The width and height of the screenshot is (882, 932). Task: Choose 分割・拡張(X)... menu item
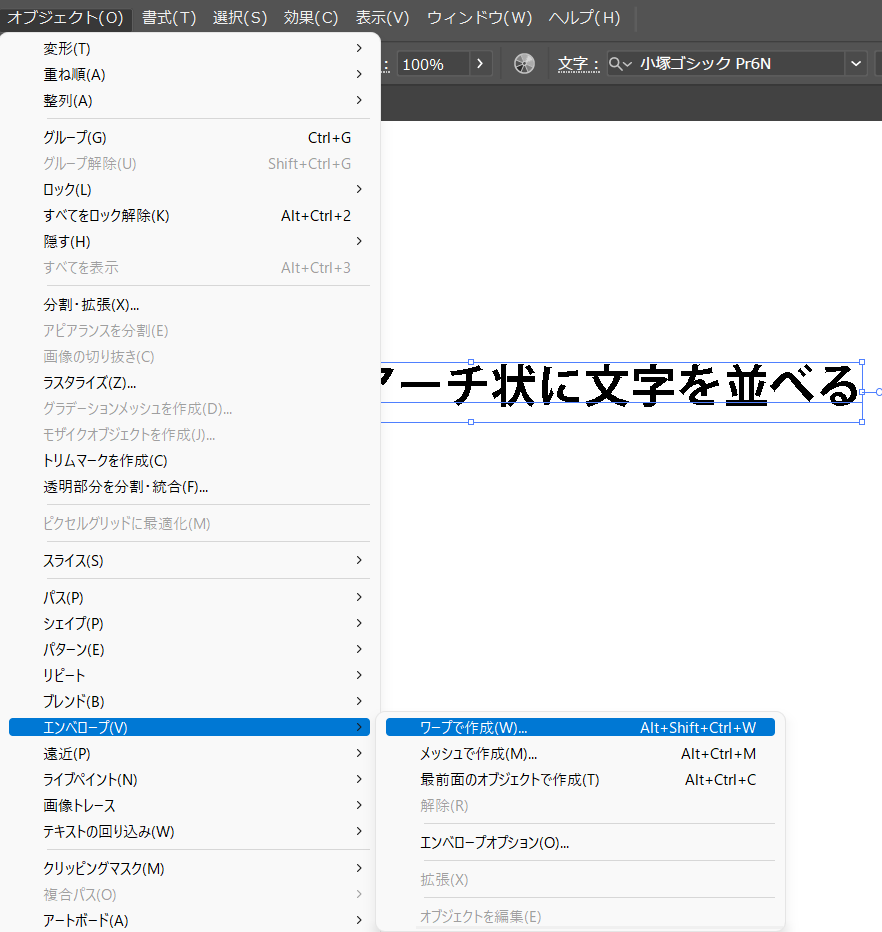(x=190, y=304)
